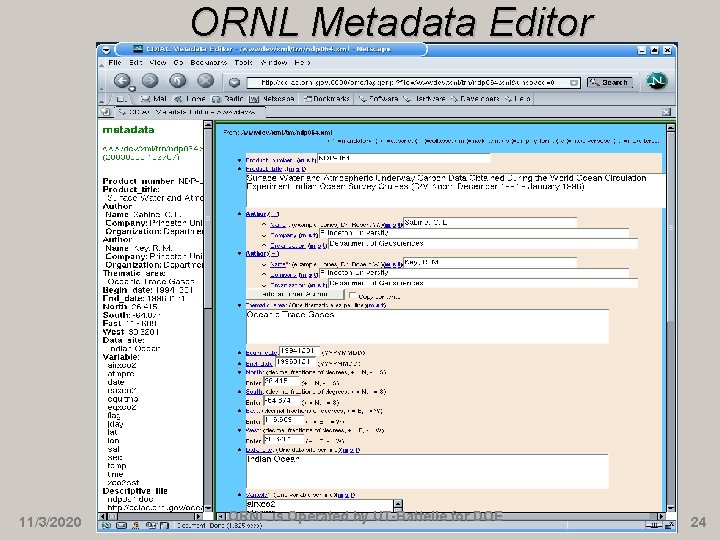
Task: Open the Back button history arrow
Action: [x=132, y=89]
